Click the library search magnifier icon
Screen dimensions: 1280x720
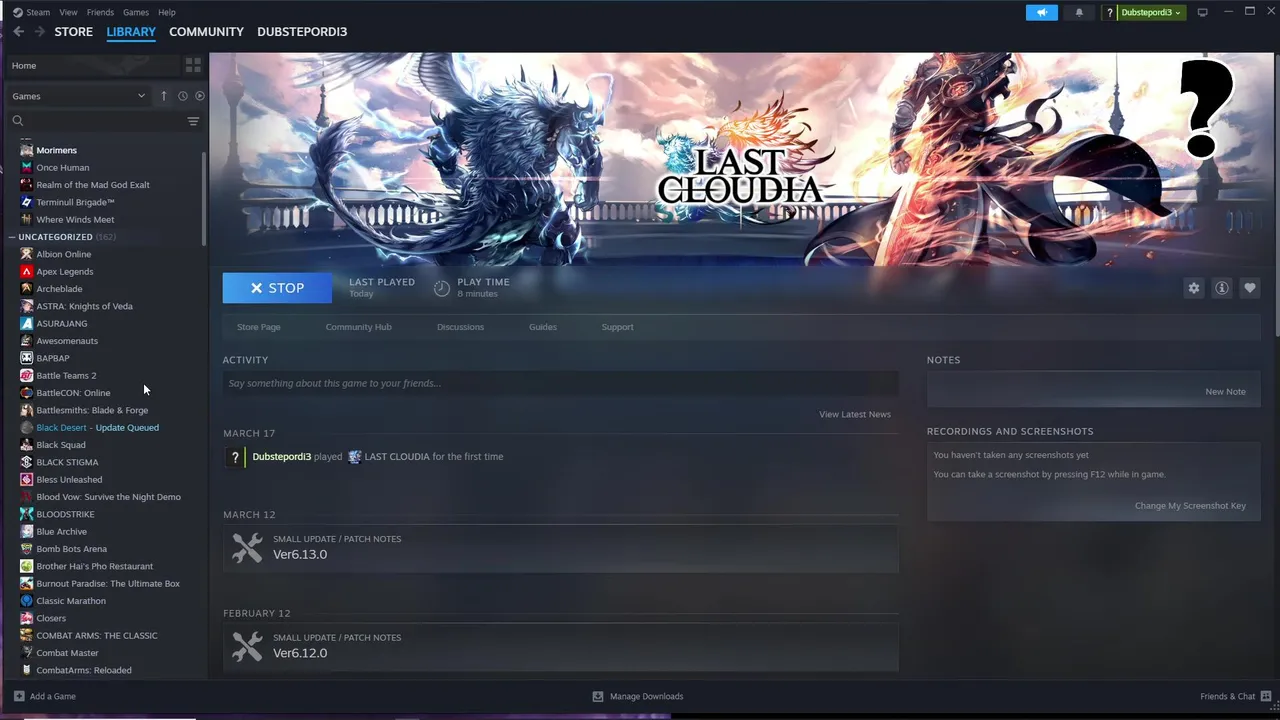pyautogui.click(x=17, y=121)
